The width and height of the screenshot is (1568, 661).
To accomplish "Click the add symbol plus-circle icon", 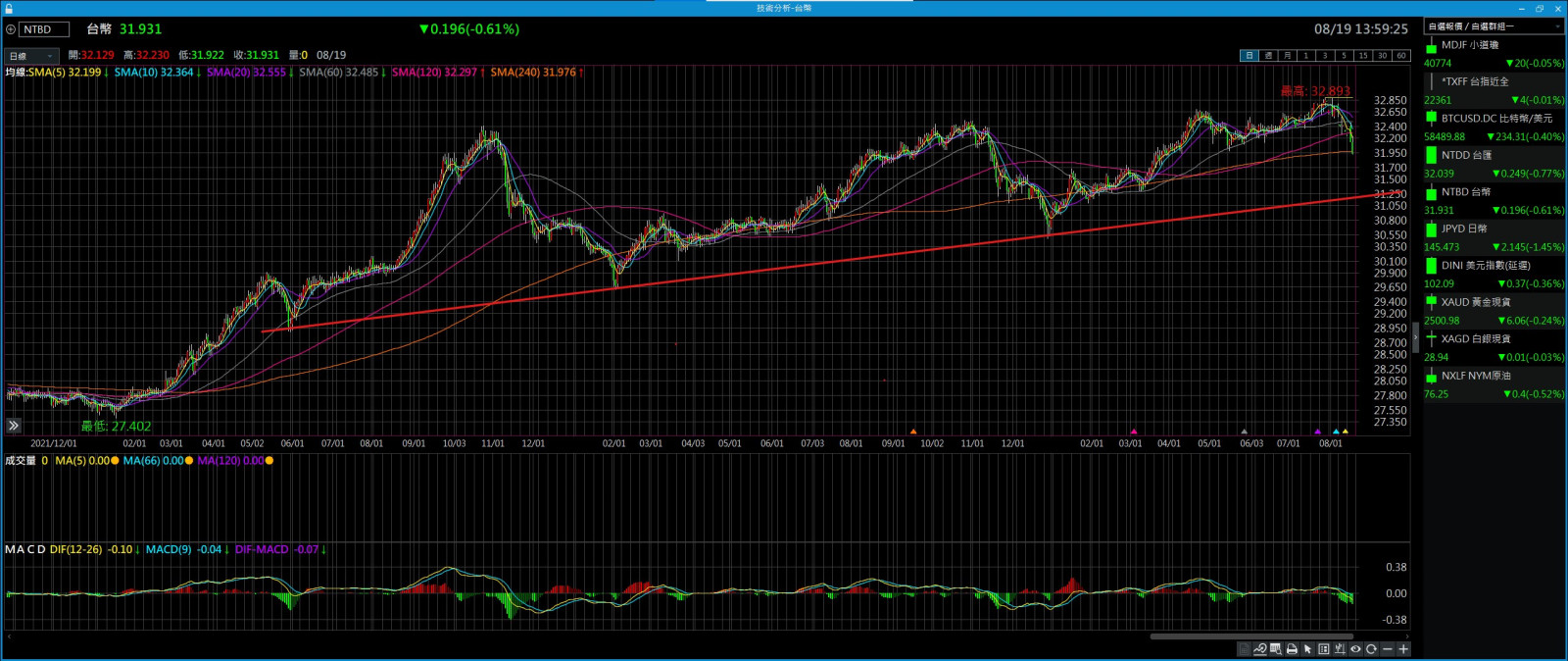I will coord(11,29).
